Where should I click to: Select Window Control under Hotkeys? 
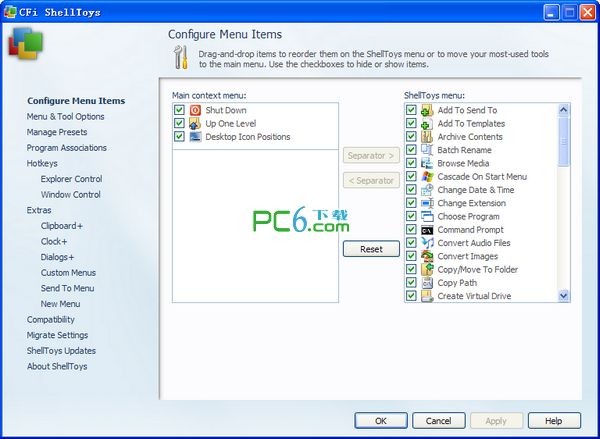70,195
